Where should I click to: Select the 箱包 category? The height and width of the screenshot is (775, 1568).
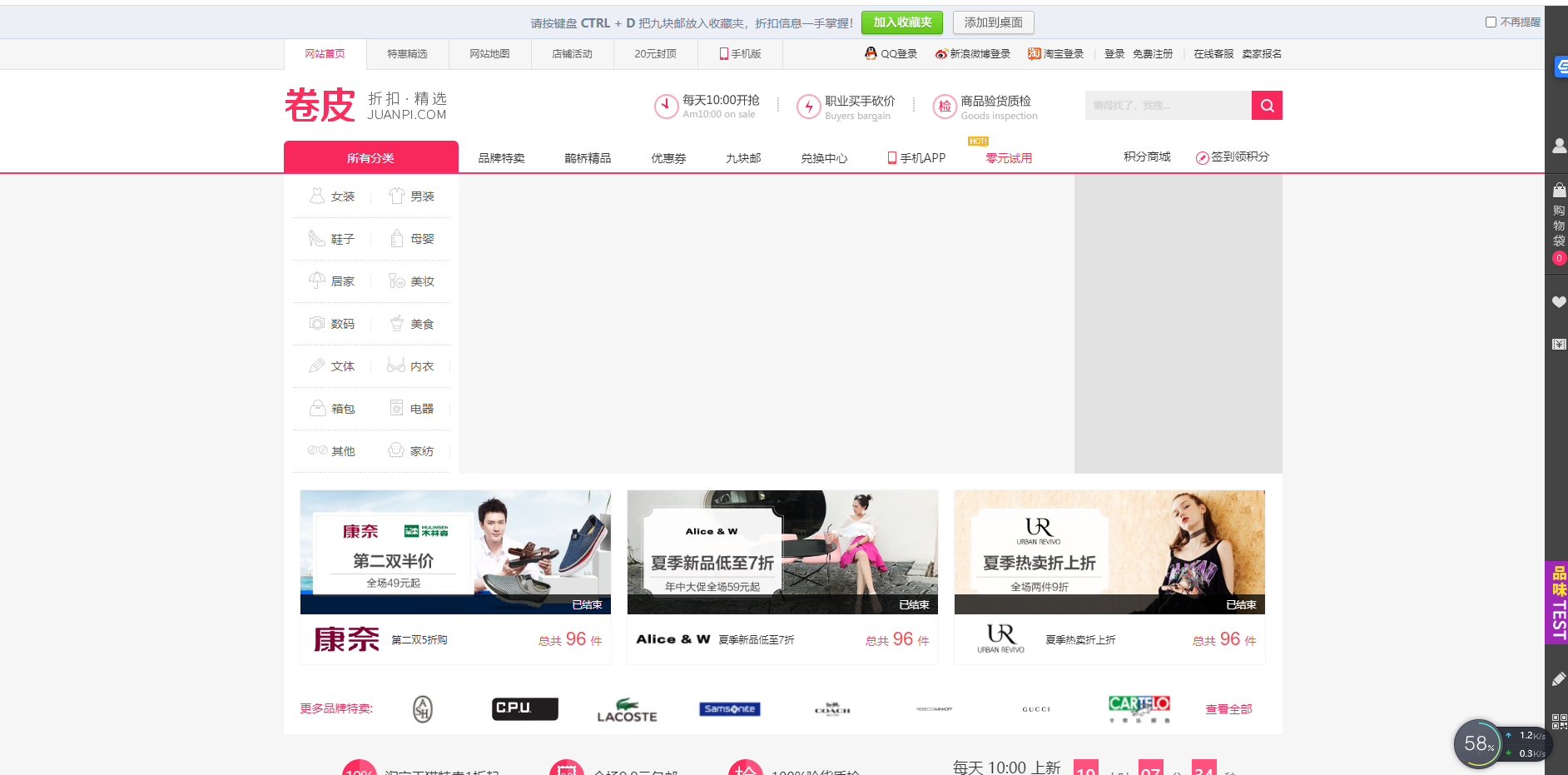332,409
